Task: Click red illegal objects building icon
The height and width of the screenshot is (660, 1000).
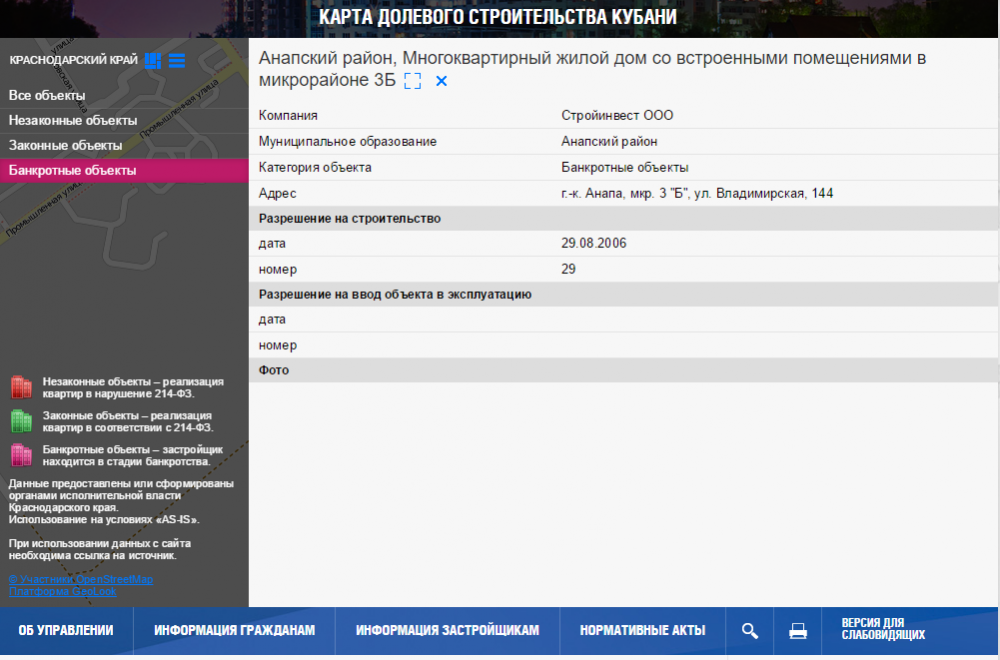Action: (x=21, y=387)
